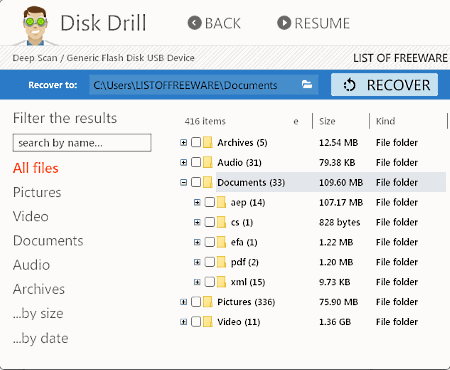Click the Archives folder icon
450x370 pixels.
click(208, 142)
